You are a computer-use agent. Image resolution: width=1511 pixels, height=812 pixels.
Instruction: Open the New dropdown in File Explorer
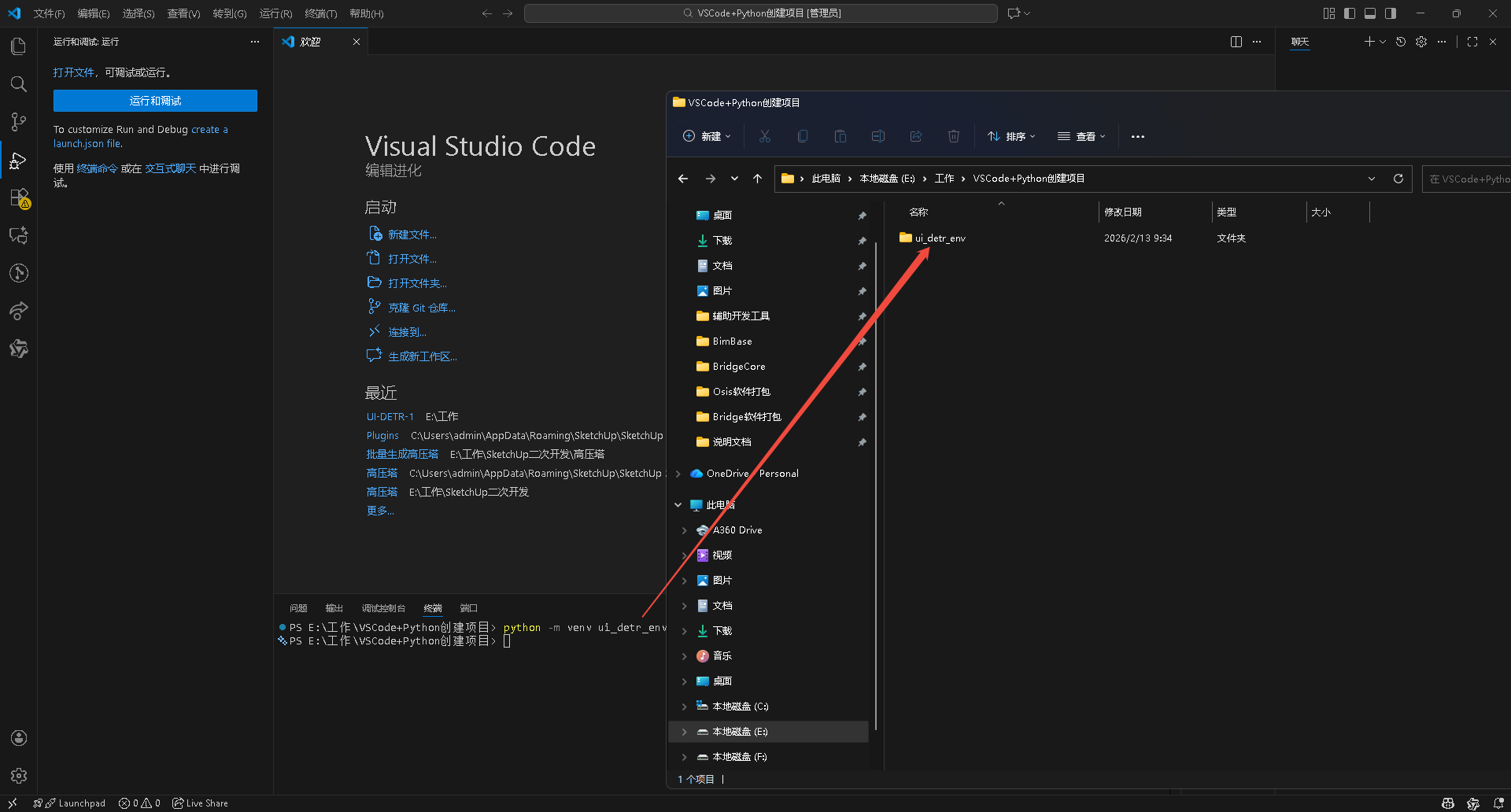pos(707,136)
